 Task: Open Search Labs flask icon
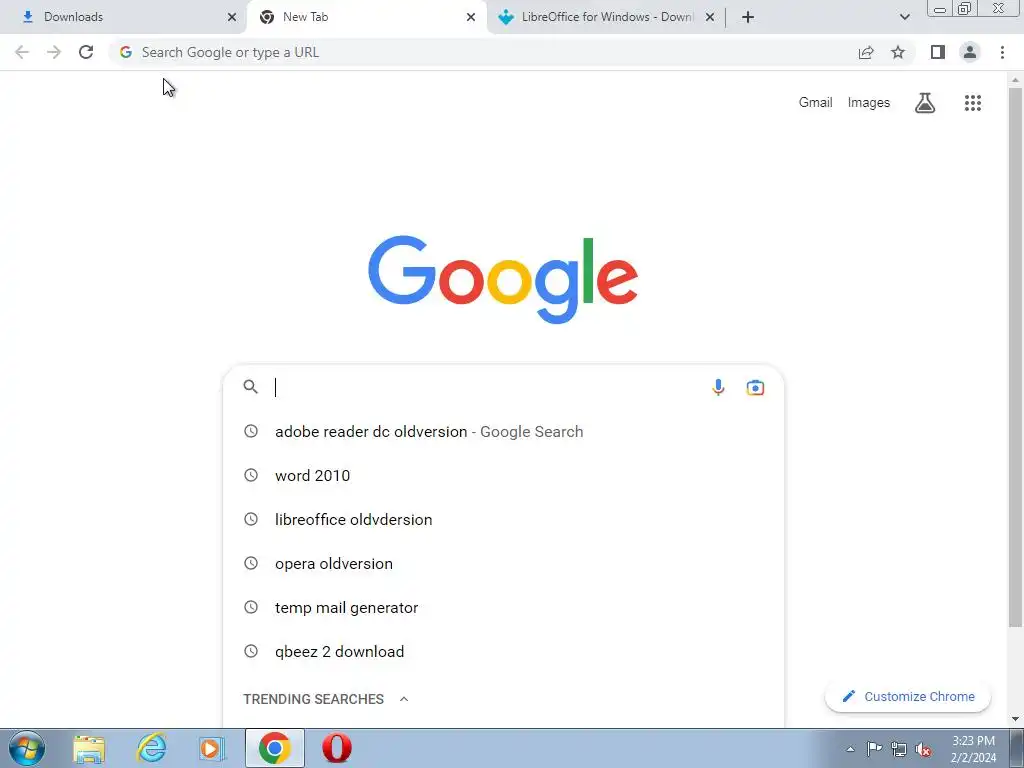924,103
